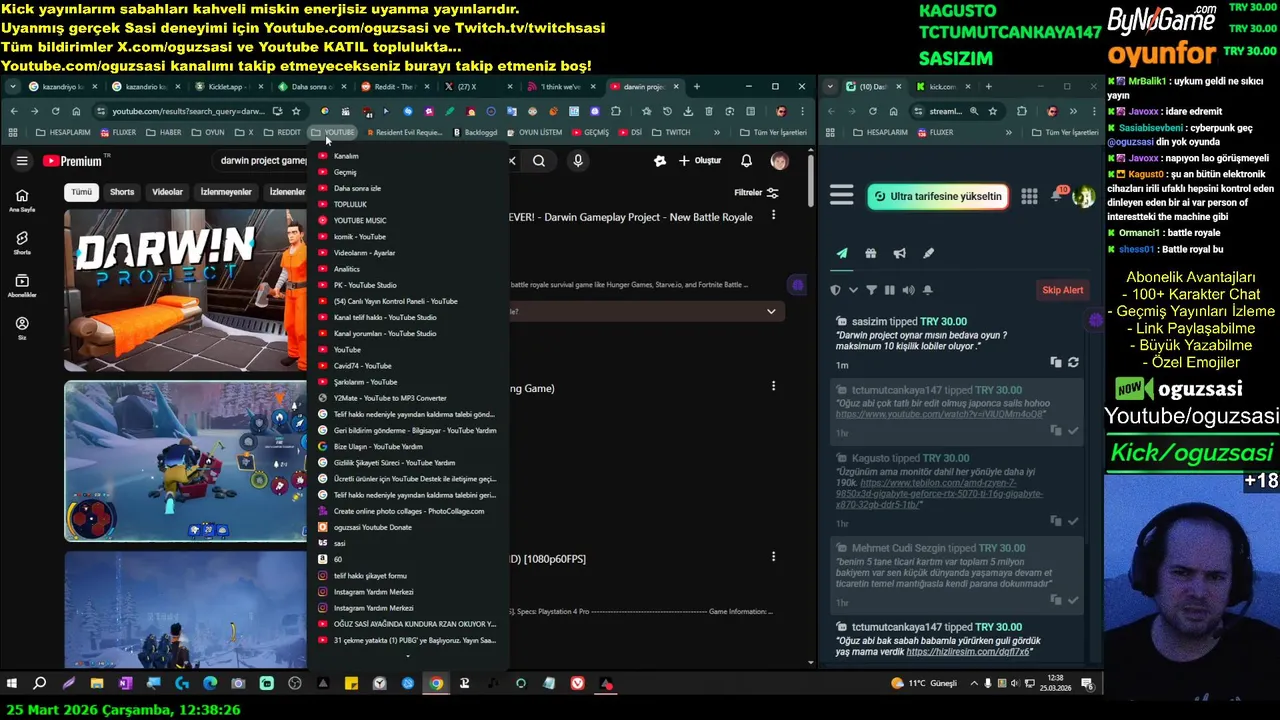Open Streamlabs apps grid icon

(1029, 196)
